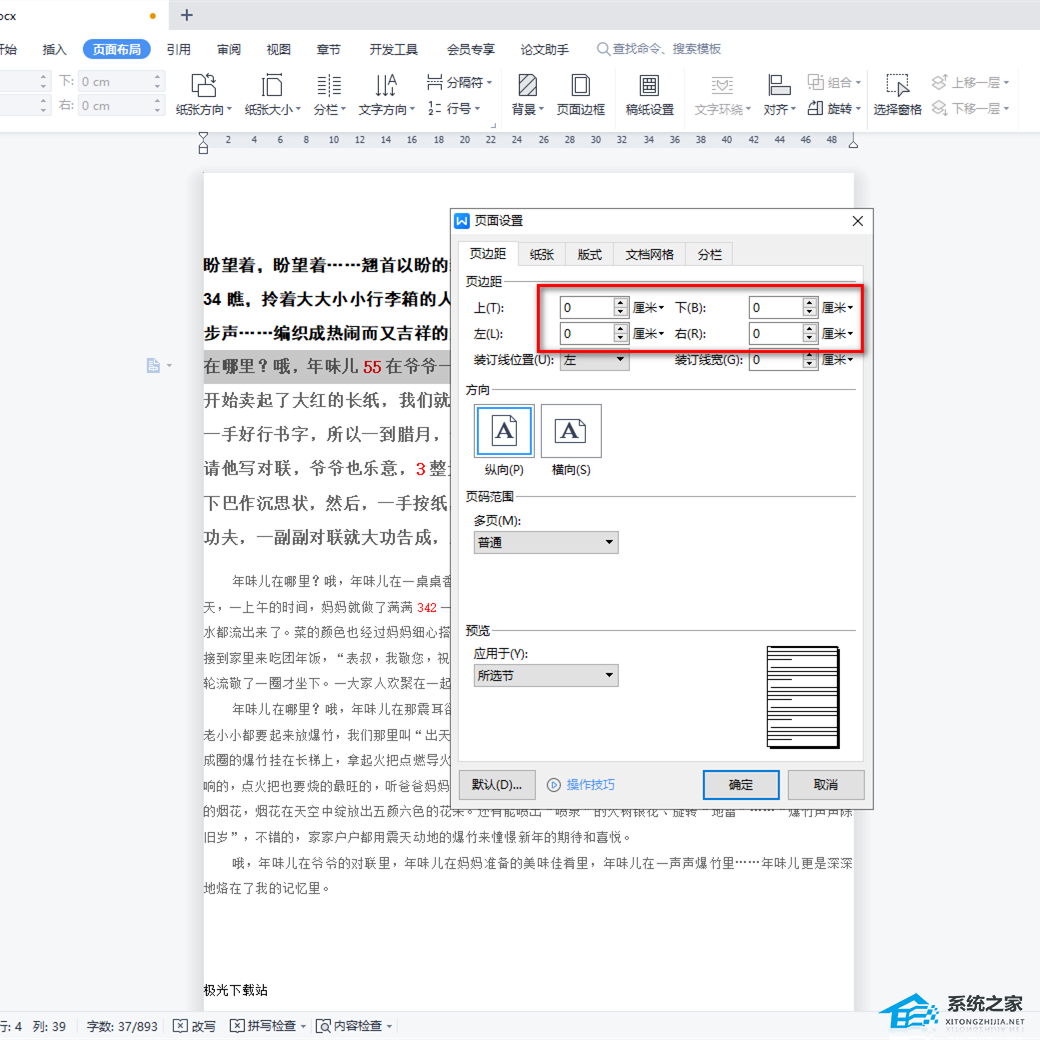Select portrait orientation (纵向) in dialog
This screenshot has width=1040, height=1040.
(504, 431)
